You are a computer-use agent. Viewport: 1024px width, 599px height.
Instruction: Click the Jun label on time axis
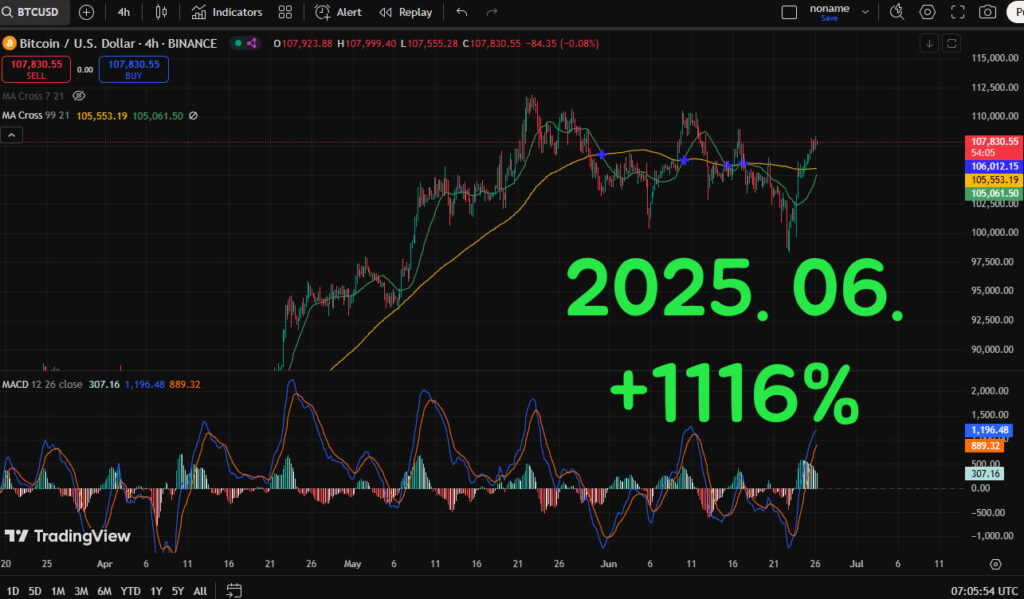point(608,564)
